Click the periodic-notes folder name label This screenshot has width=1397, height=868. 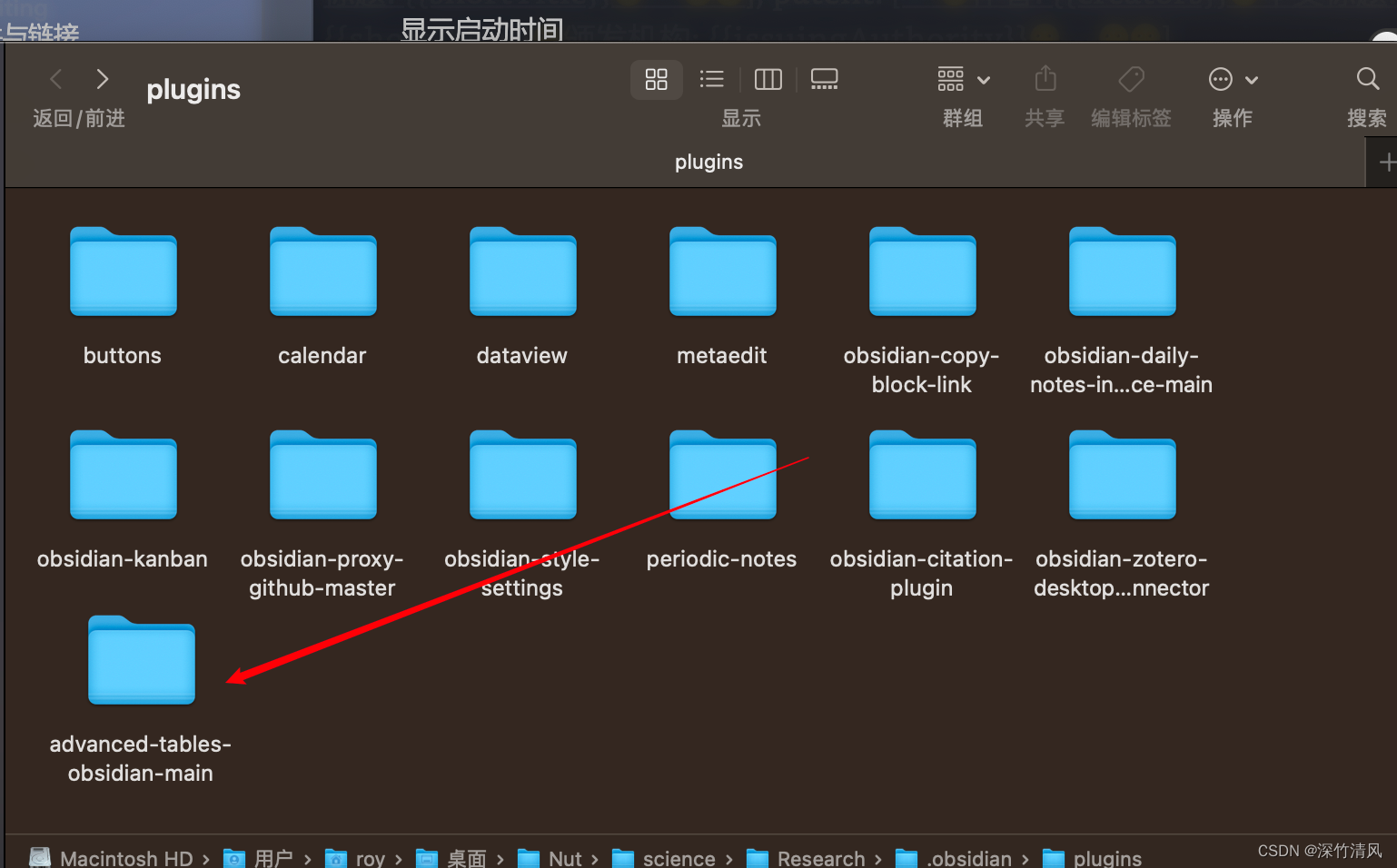[x=721, y=559]
